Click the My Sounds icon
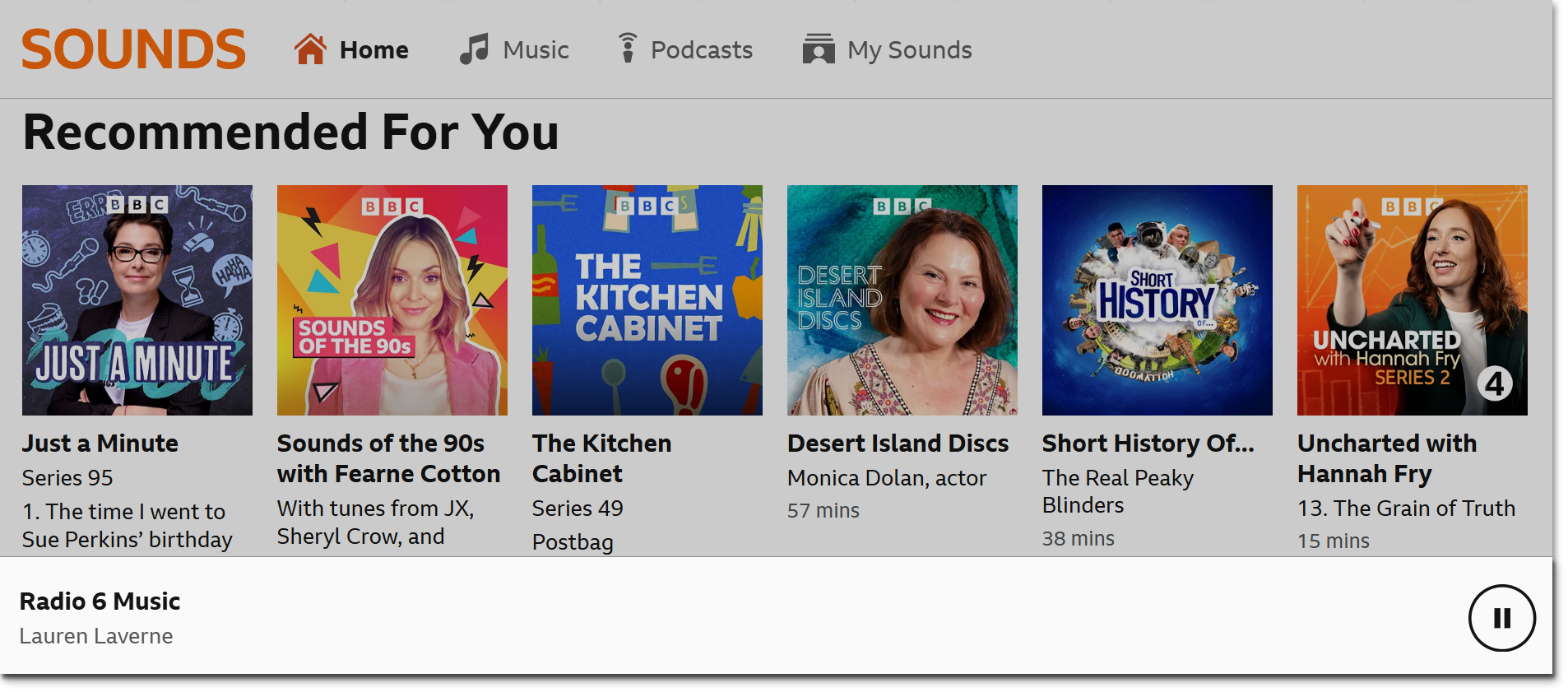Screen dimensions: 1568x692 click(819, 49)
